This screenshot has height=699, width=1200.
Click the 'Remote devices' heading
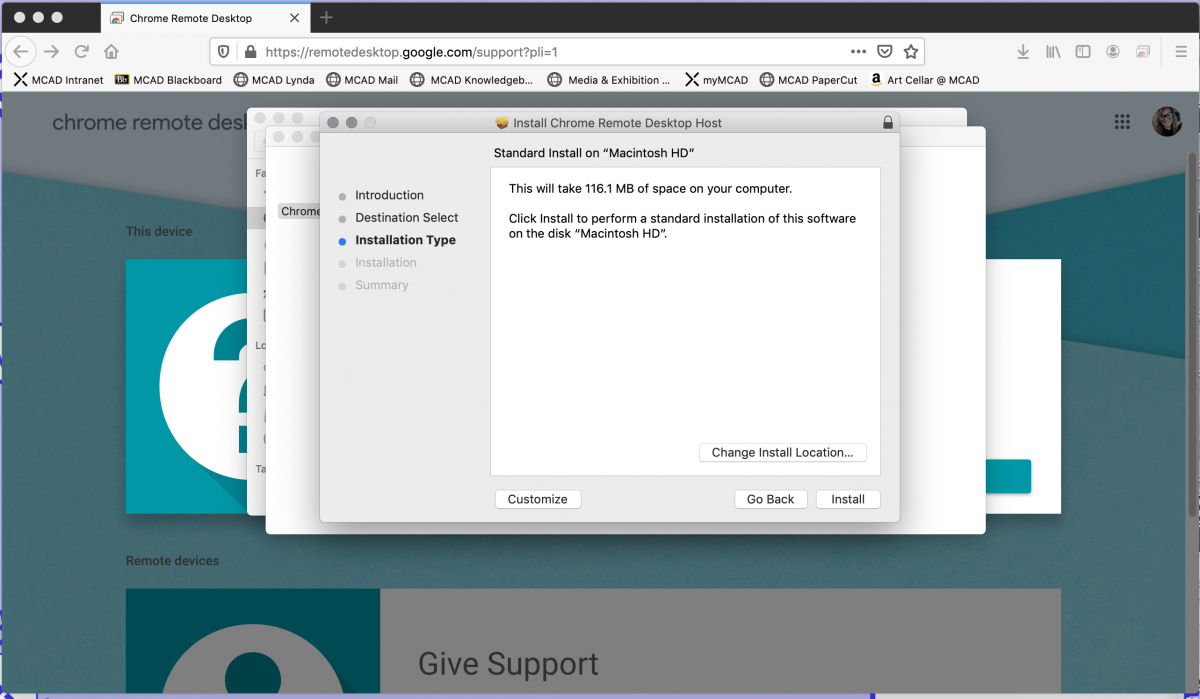point(172,561)
